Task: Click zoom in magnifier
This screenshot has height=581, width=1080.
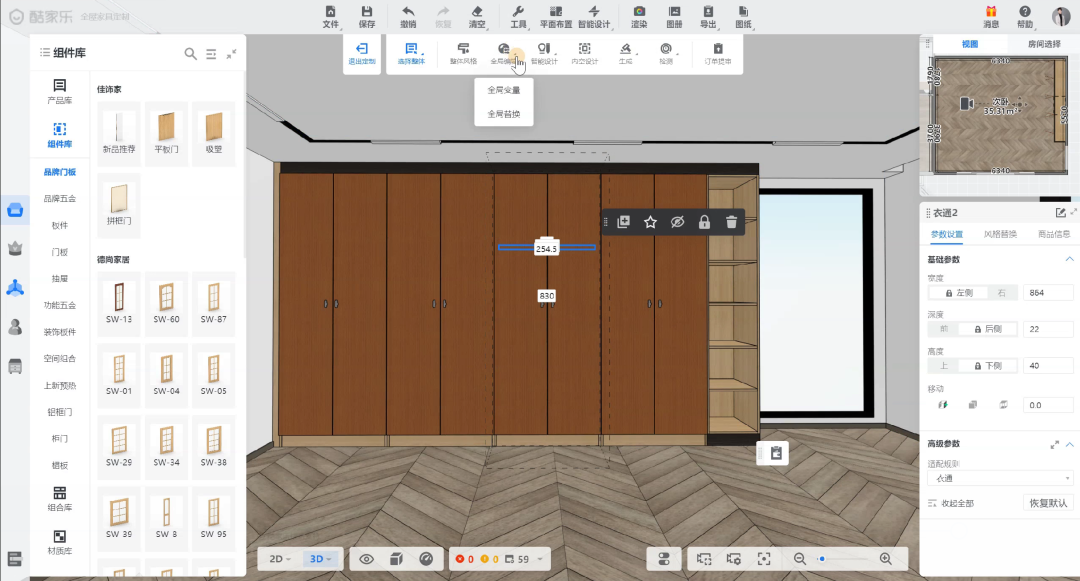Action: (x=886, y=559)
